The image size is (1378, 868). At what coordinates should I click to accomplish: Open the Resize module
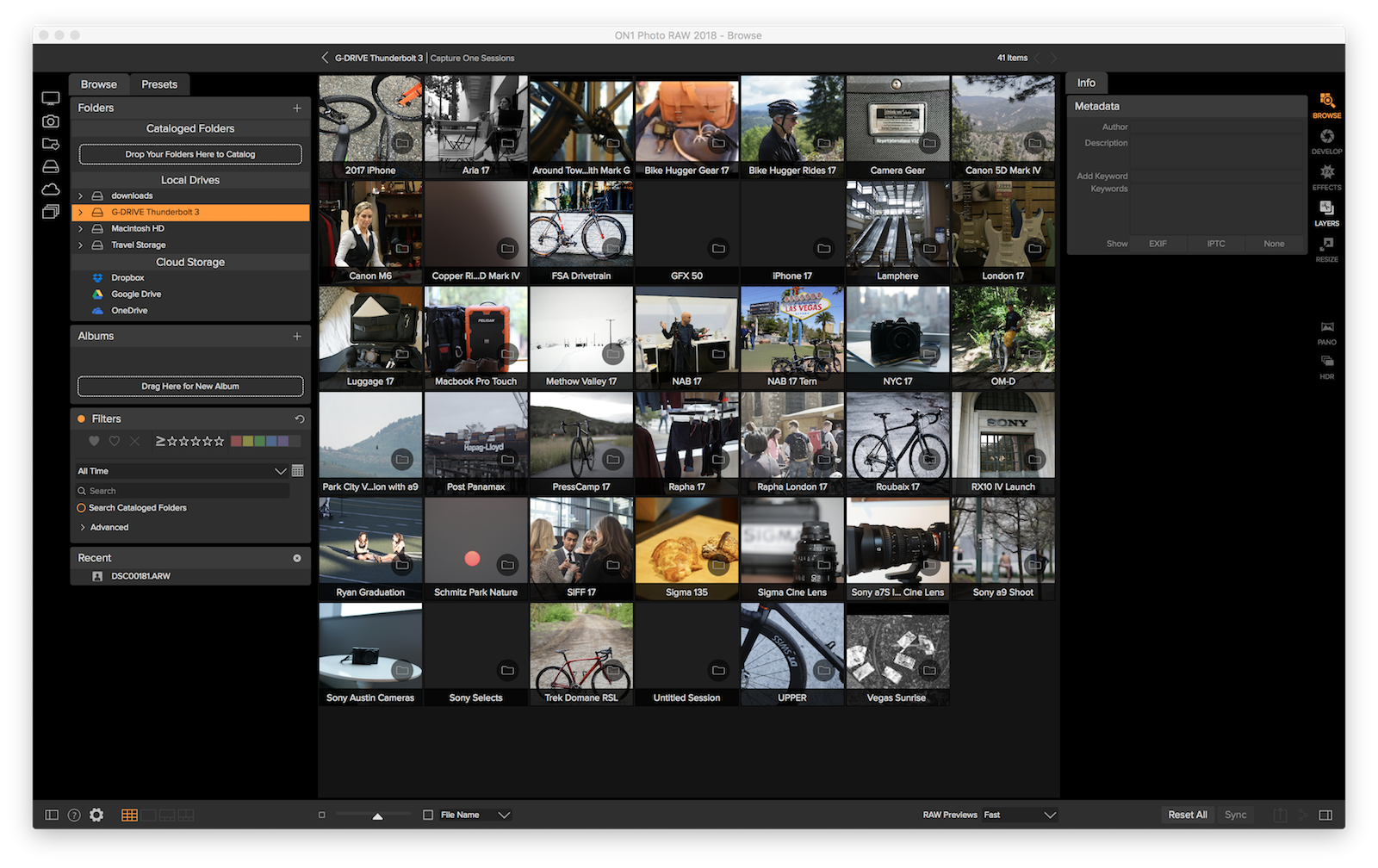(1326, 249)
